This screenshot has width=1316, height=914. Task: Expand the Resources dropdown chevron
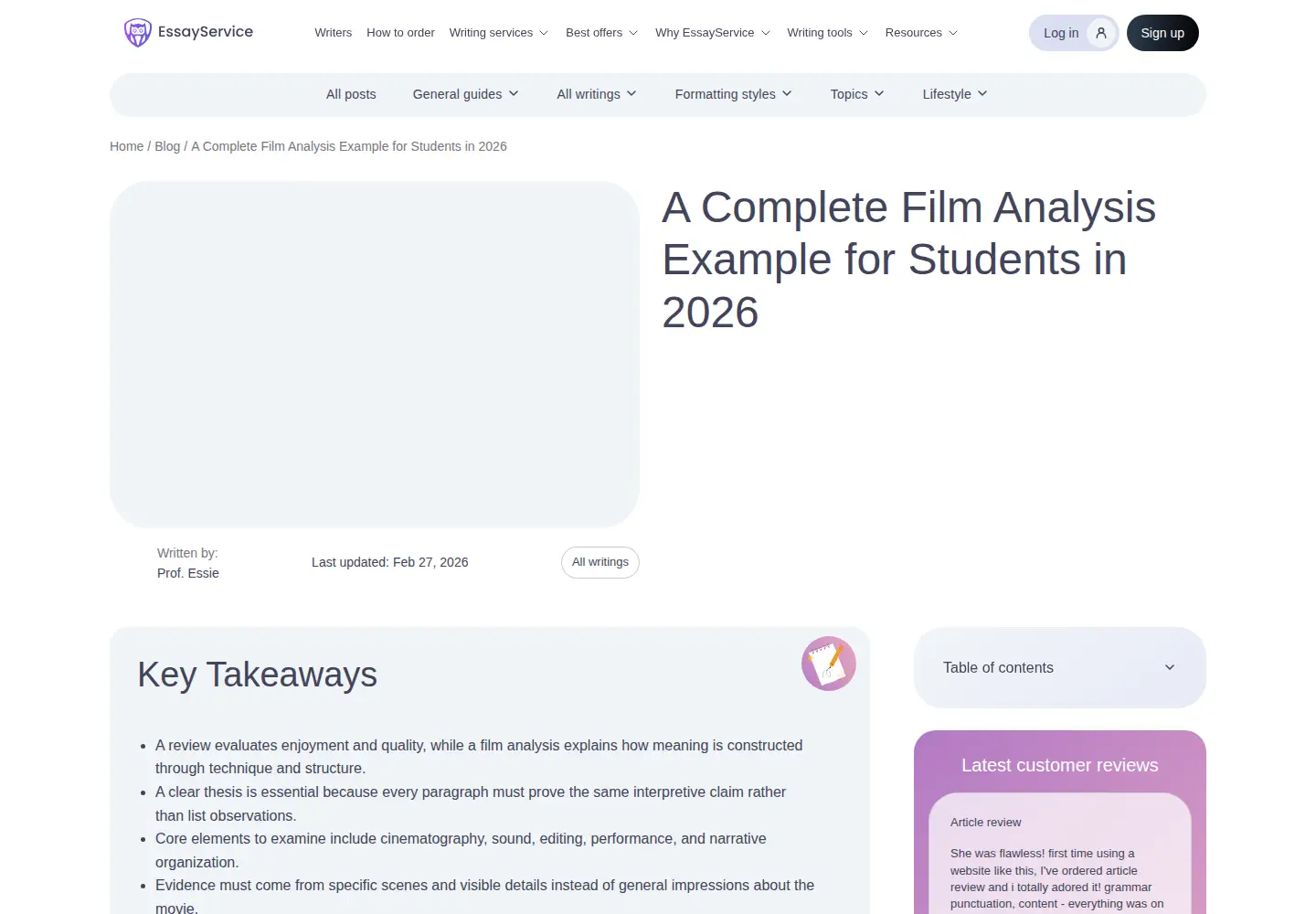click(953, 33)
